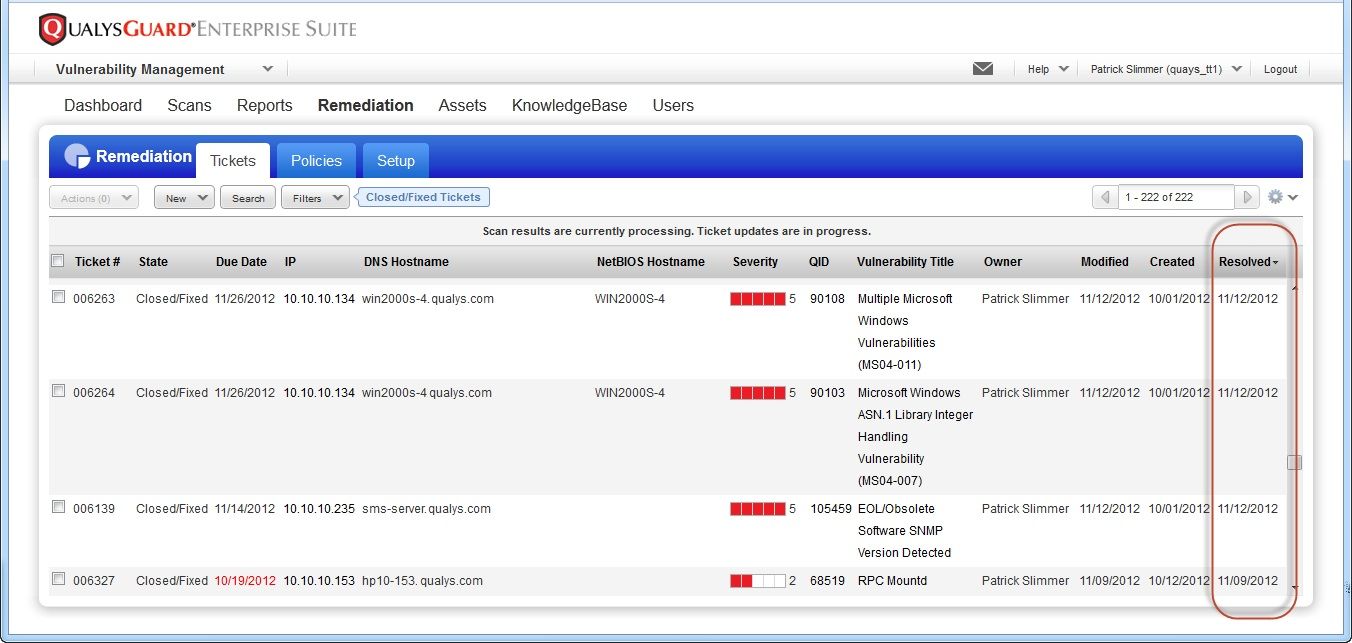The image size is (1352, 643).
Task: Sort by Due Date column header
Action: 241,262
